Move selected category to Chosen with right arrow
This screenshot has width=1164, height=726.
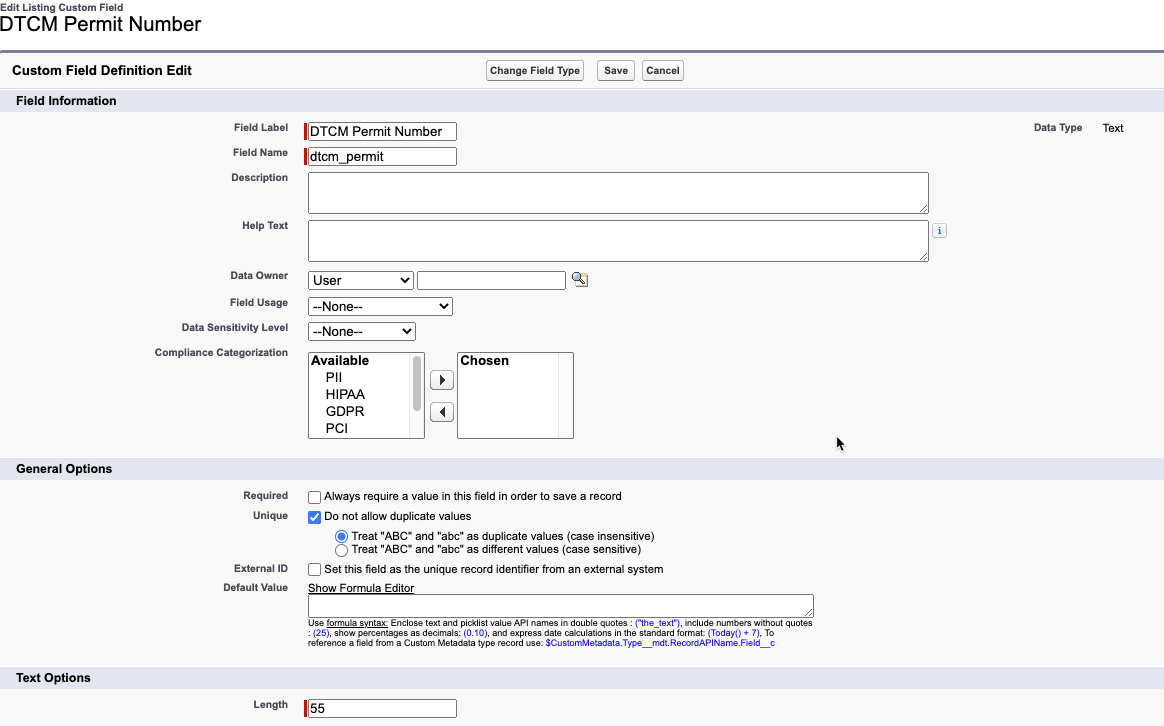[x=441, y=380]
